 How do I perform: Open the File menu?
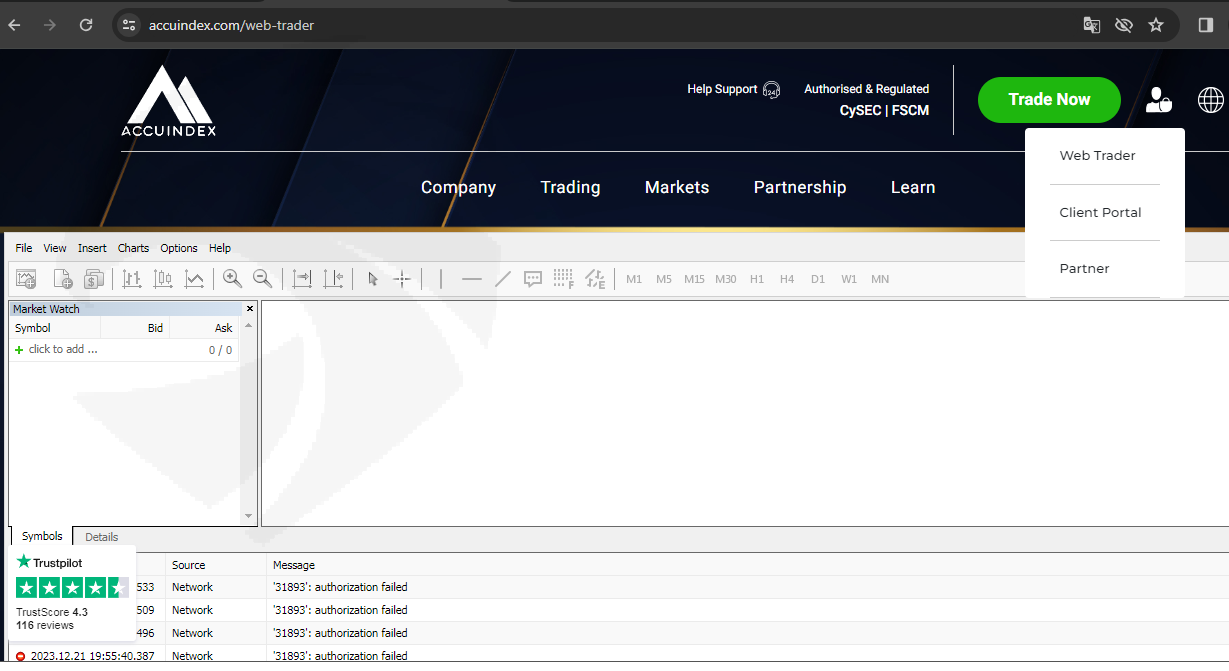(24, 248)
